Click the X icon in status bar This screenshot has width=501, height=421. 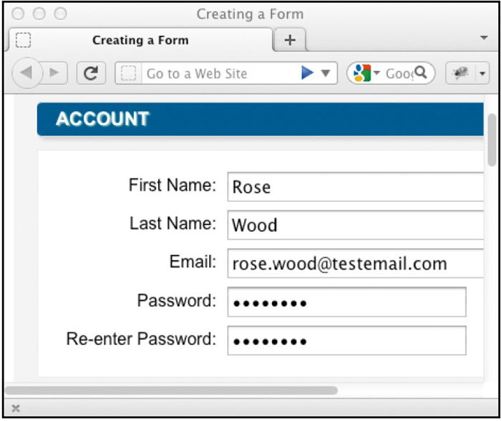tap(16, 408)
